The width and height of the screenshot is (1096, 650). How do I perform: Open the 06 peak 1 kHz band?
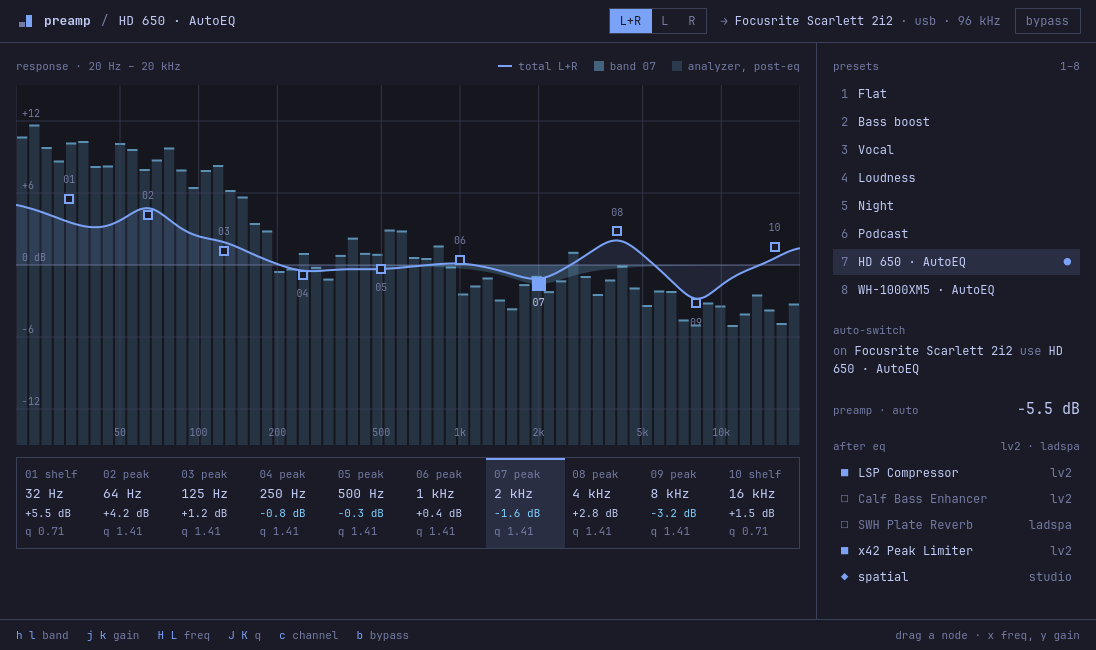pos(447,503)
